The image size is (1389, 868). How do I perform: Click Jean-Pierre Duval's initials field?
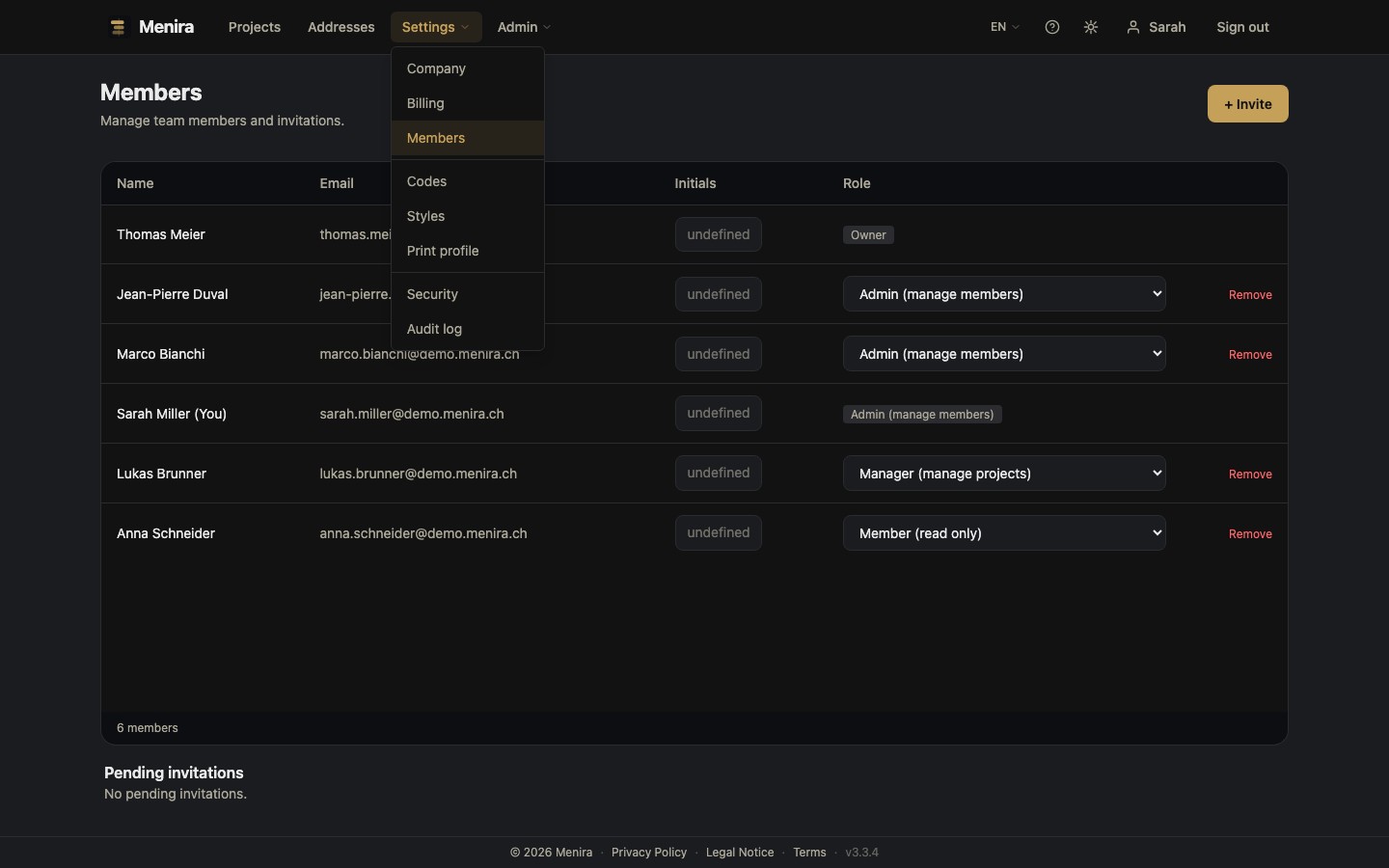click(719, 294)
